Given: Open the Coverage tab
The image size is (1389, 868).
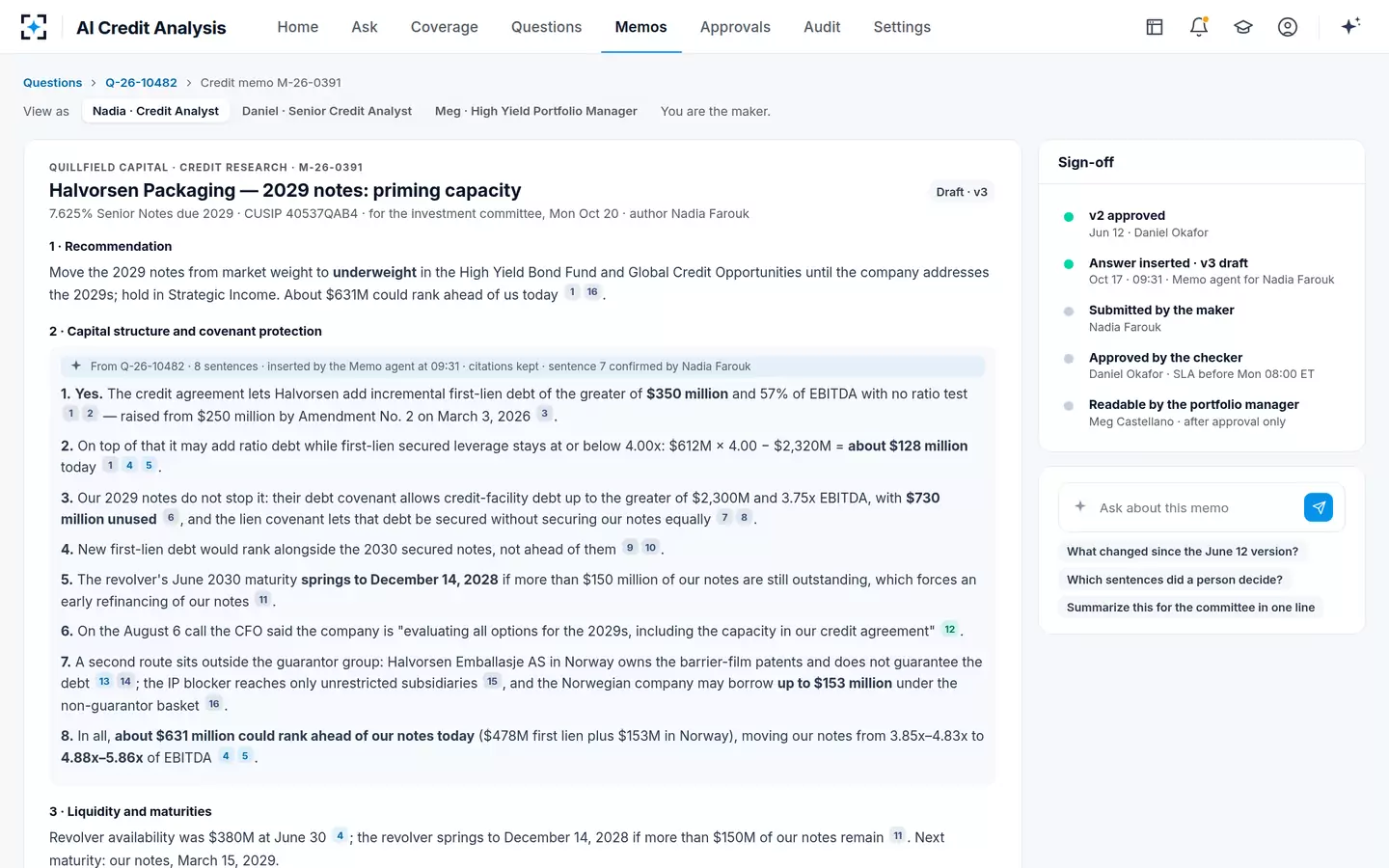Looking at the screenshot, I should click(445, 27).
